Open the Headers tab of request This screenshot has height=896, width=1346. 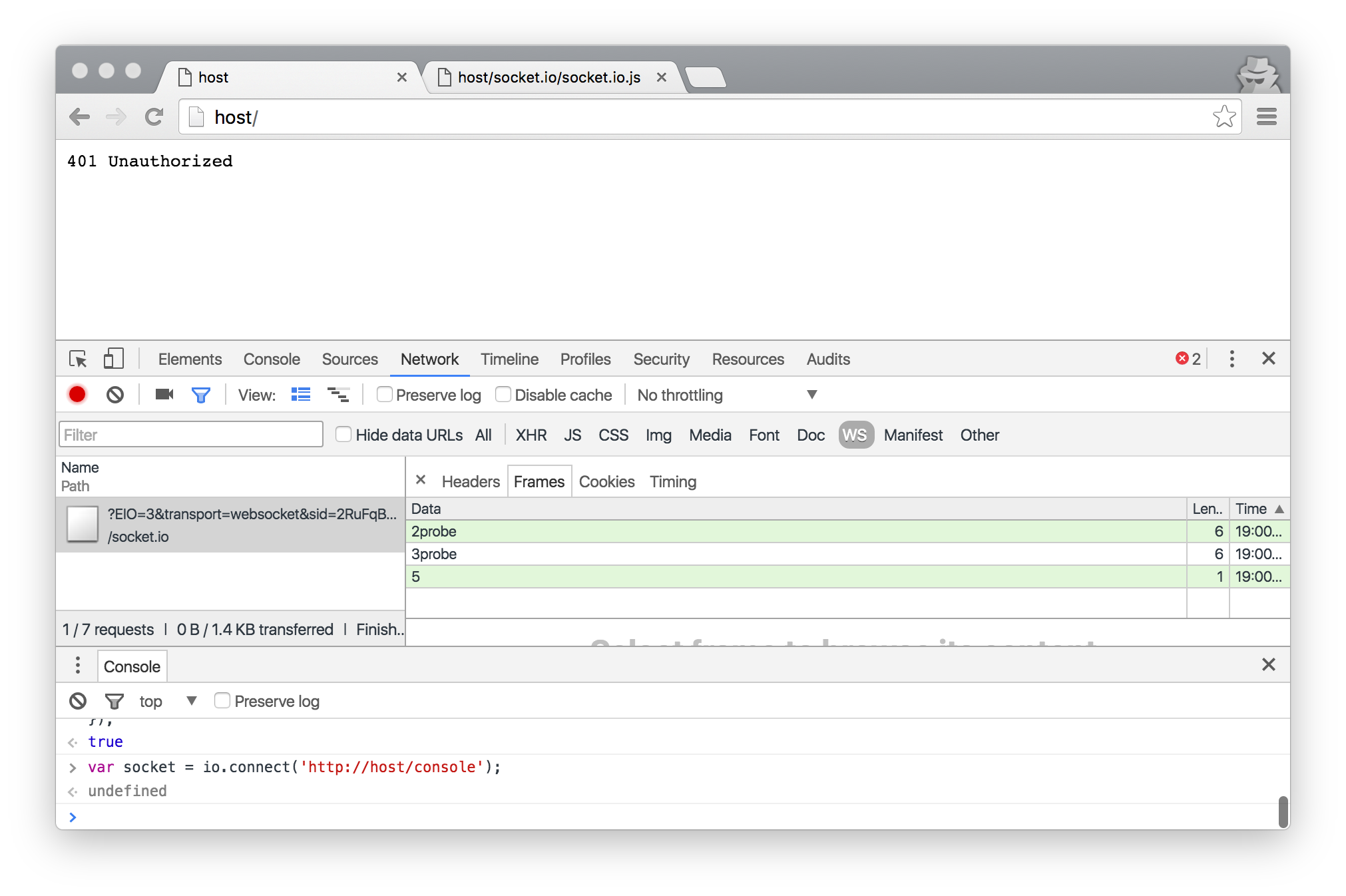pyautogui.click(x=470, y=481)
